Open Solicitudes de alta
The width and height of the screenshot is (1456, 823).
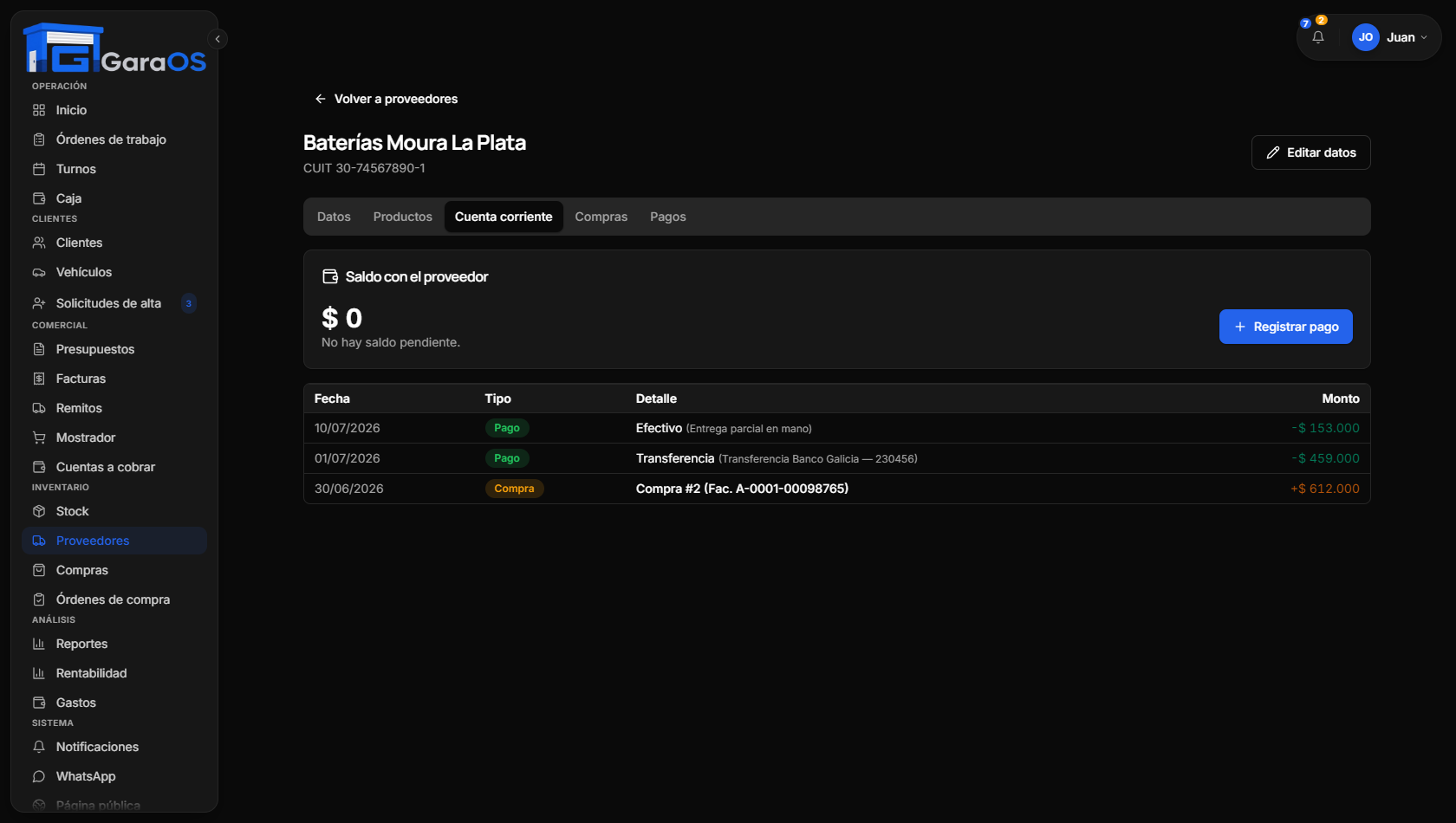pos(114,303)
